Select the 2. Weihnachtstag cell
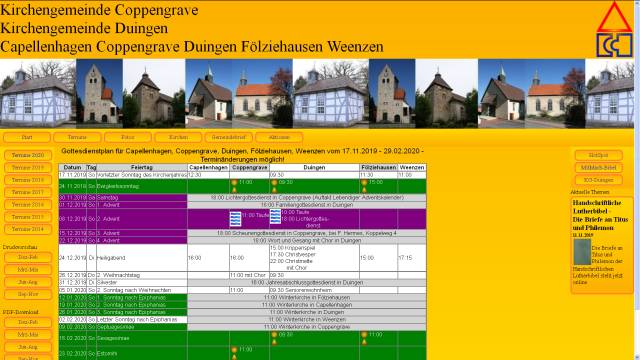Screen dimensions: 640x360 pyautogui.click(x=142, y=275)
